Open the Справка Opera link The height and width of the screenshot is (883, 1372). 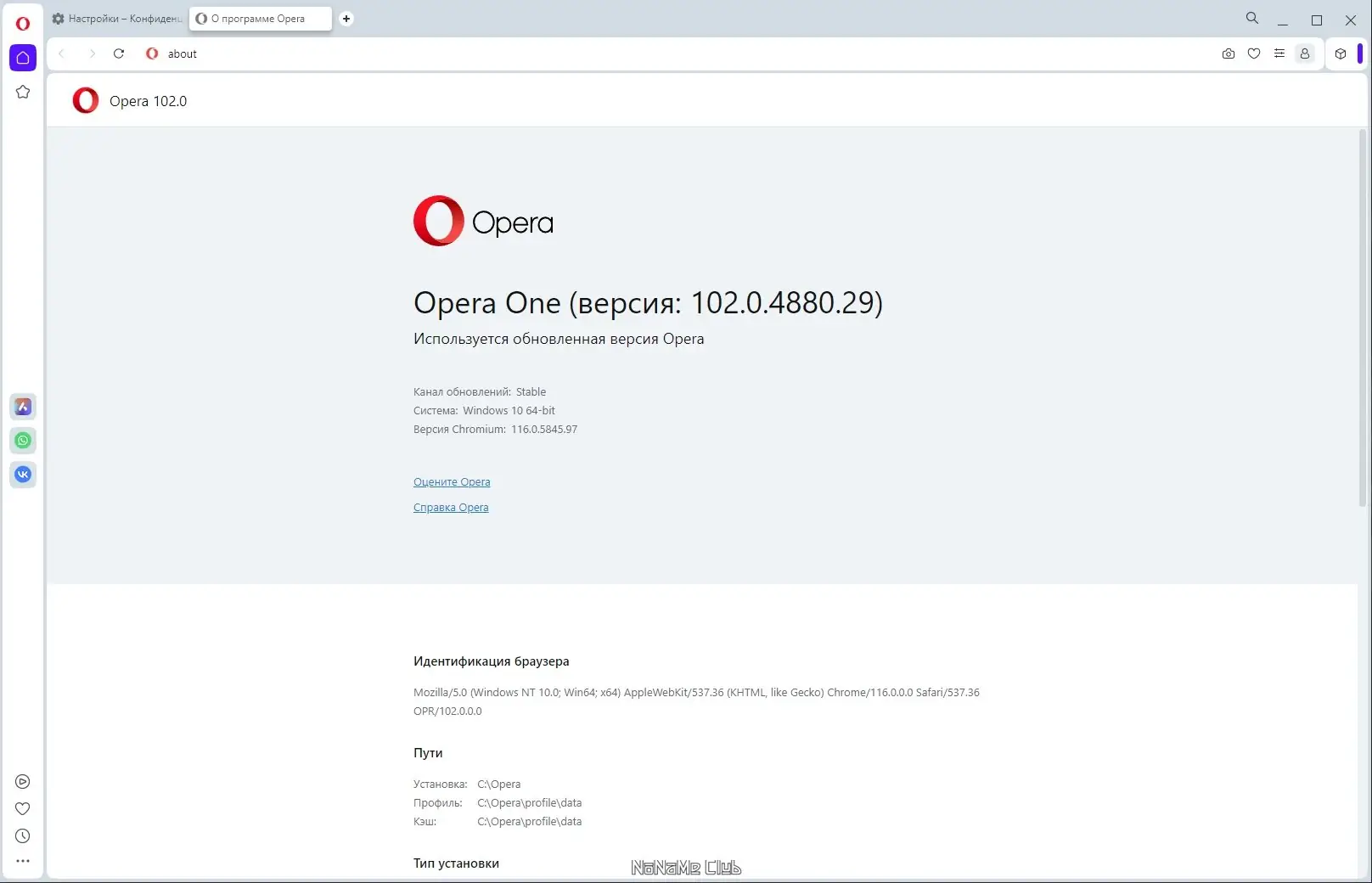coord(451,508)
